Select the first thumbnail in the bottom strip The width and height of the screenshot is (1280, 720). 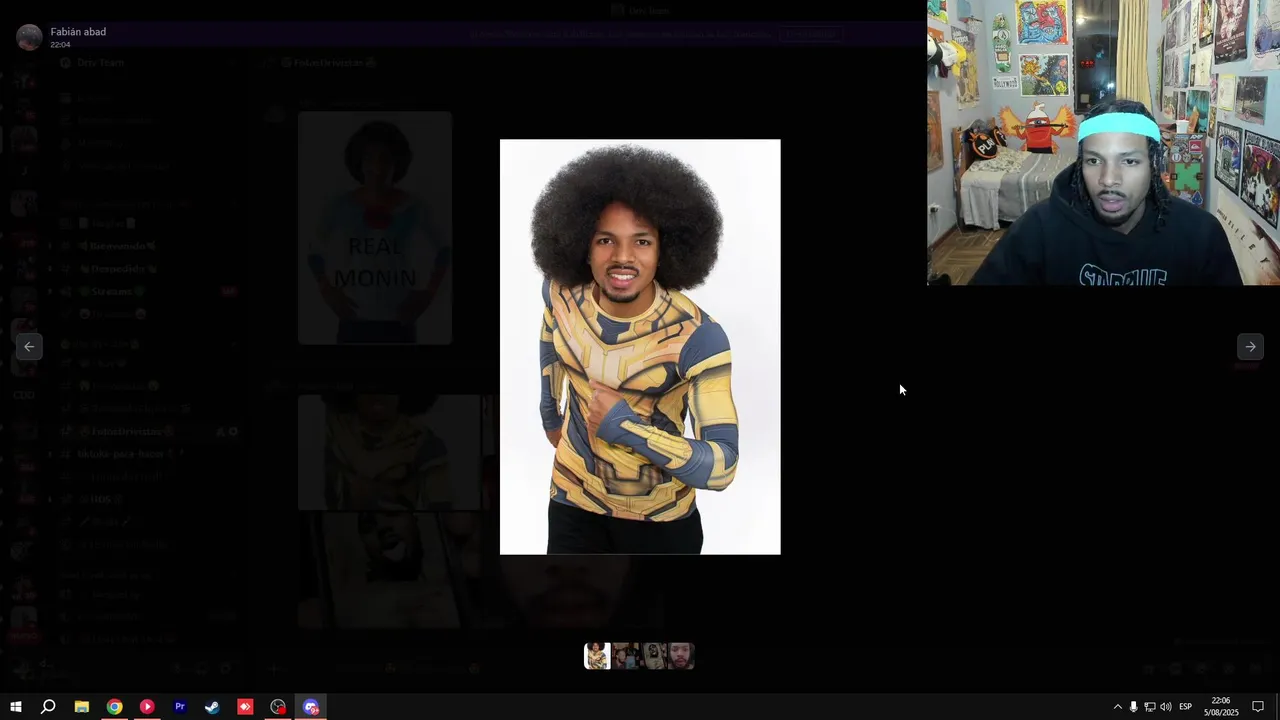597,656
